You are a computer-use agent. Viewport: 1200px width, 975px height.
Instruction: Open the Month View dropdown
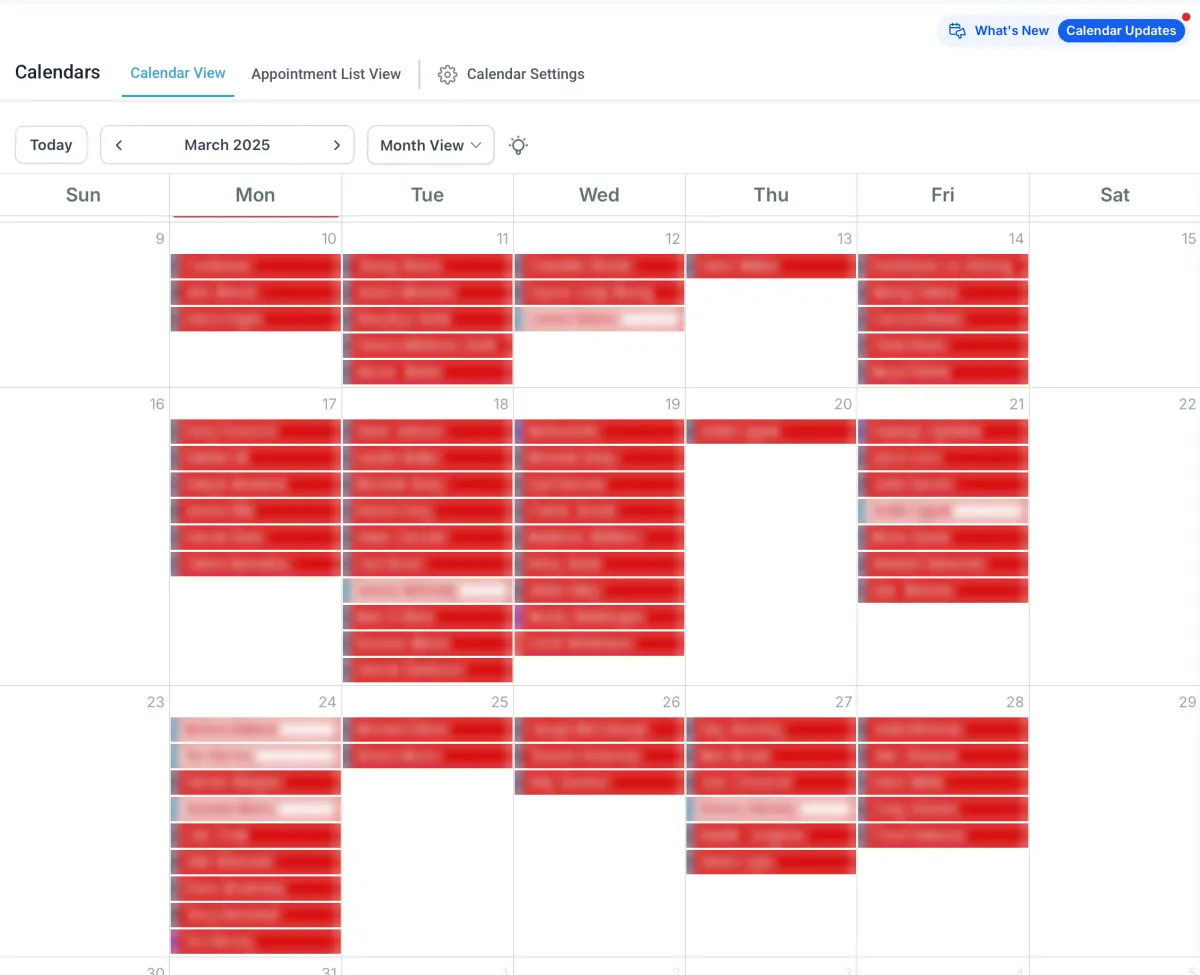(431, 145)
